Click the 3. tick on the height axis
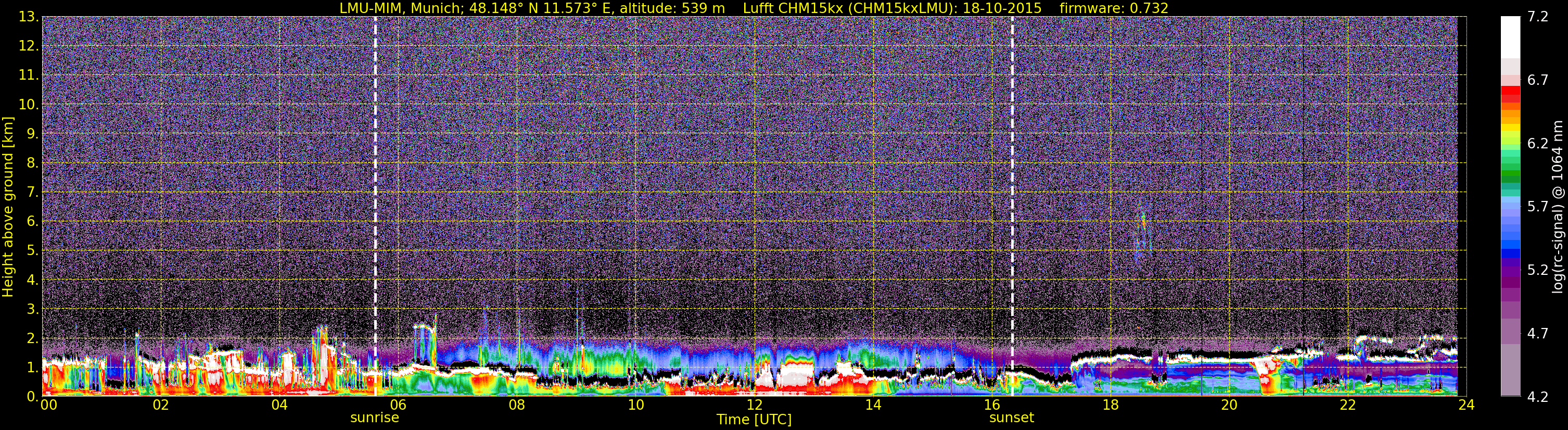Image resolution: width=1568 pixels, height=430 pixels. click(32, 309)
